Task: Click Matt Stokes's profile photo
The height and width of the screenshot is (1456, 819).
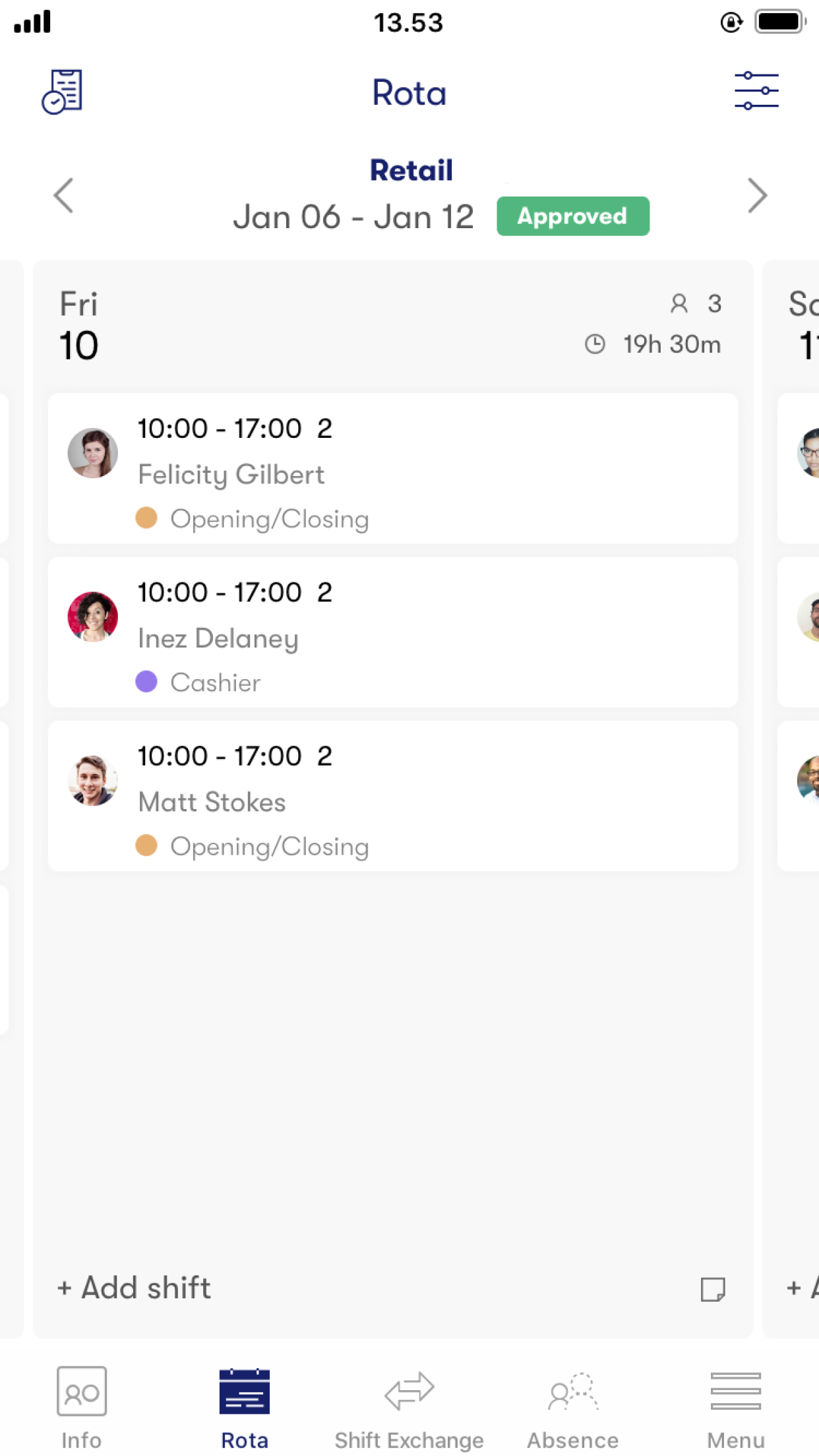Action: tap(92, 781)
